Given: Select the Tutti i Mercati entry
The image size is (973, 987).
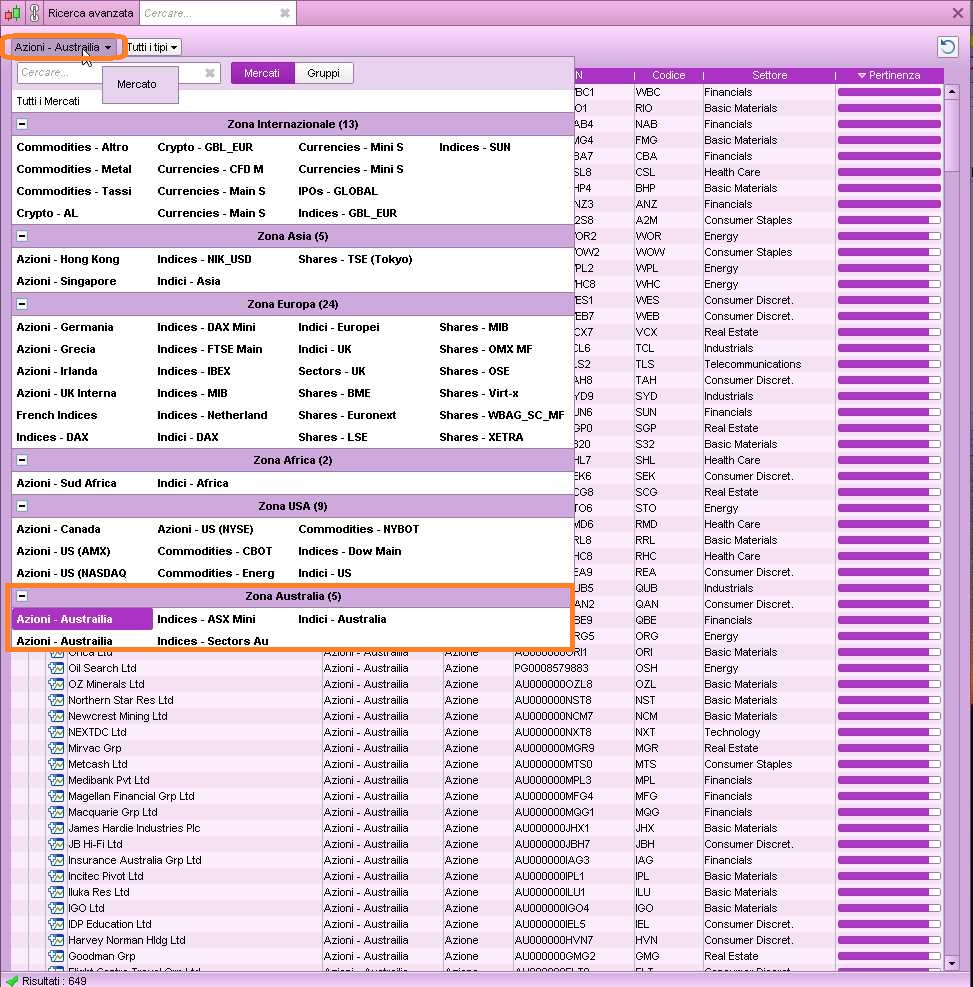Looking at the screenshot, I should [48, 101].
